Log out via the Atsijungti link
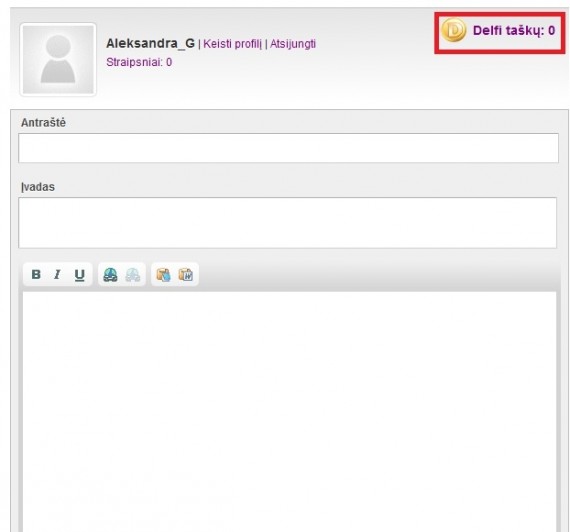The height and width of the screenshot is (532, 570). [x=293, y=44]
